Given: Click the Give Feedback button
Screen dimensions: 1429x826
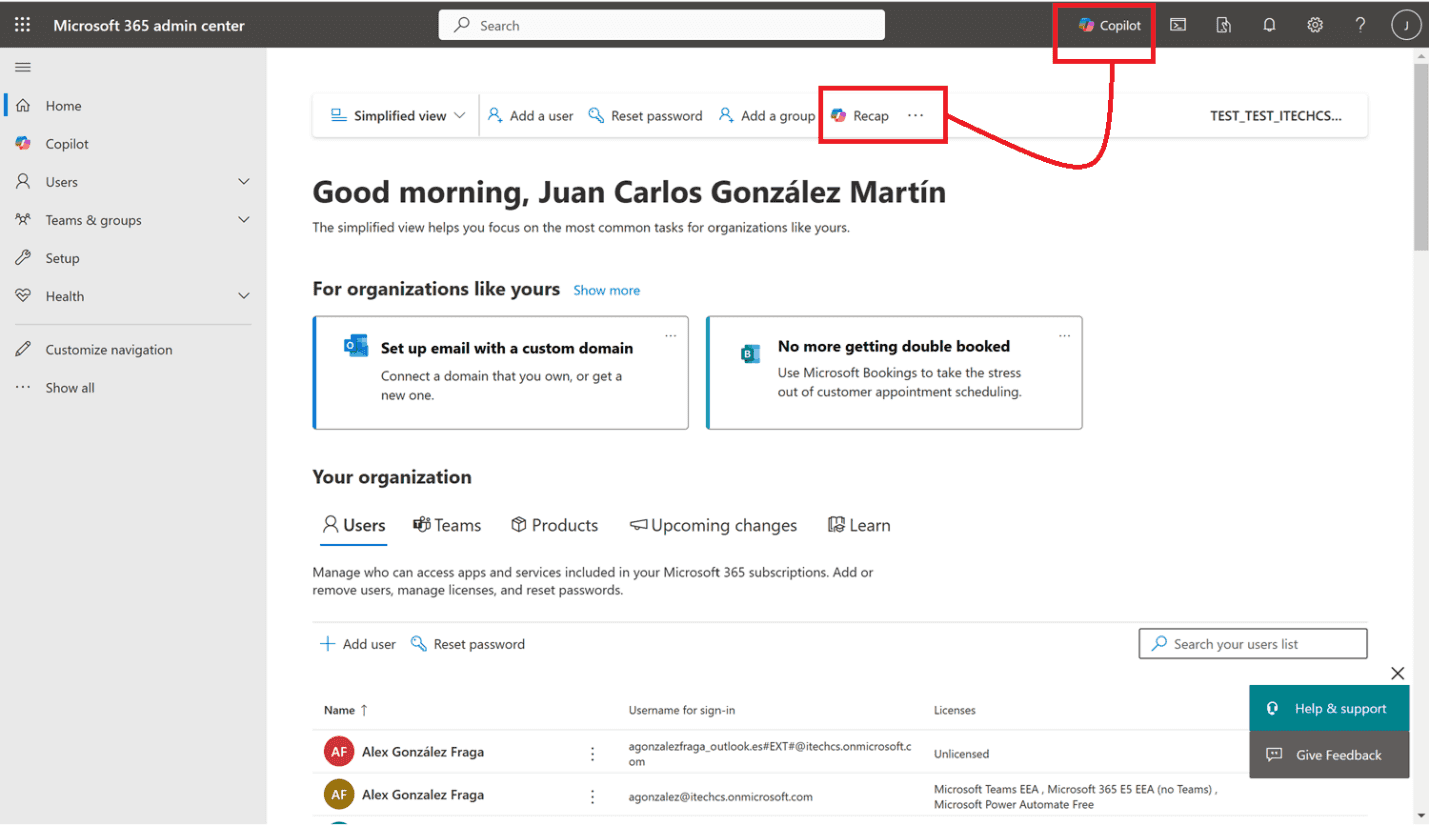Looking at the screenshot, I should [x=1329, y=755].
